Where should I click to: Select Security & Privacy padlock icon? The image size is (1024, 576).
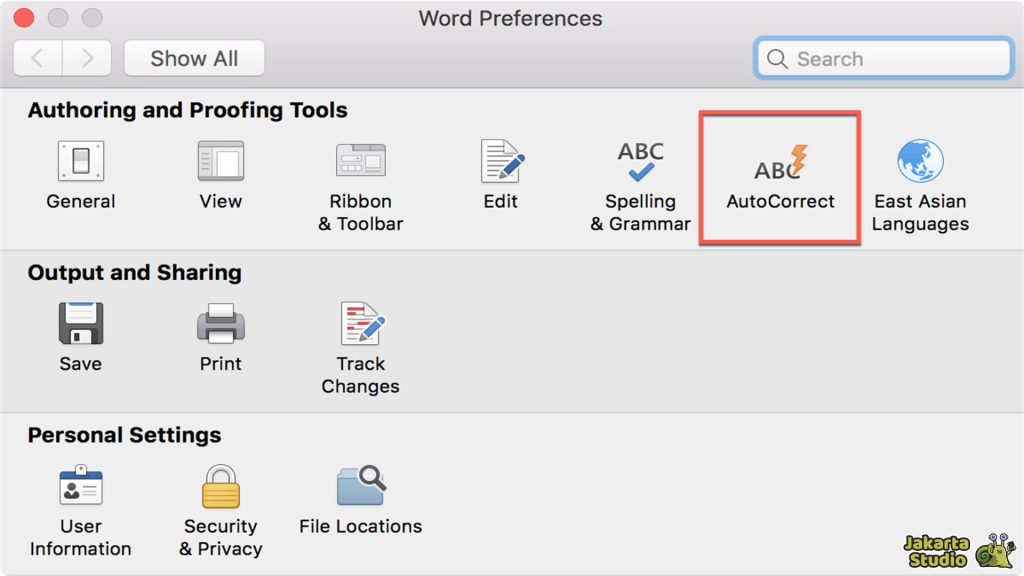[221, 487]
